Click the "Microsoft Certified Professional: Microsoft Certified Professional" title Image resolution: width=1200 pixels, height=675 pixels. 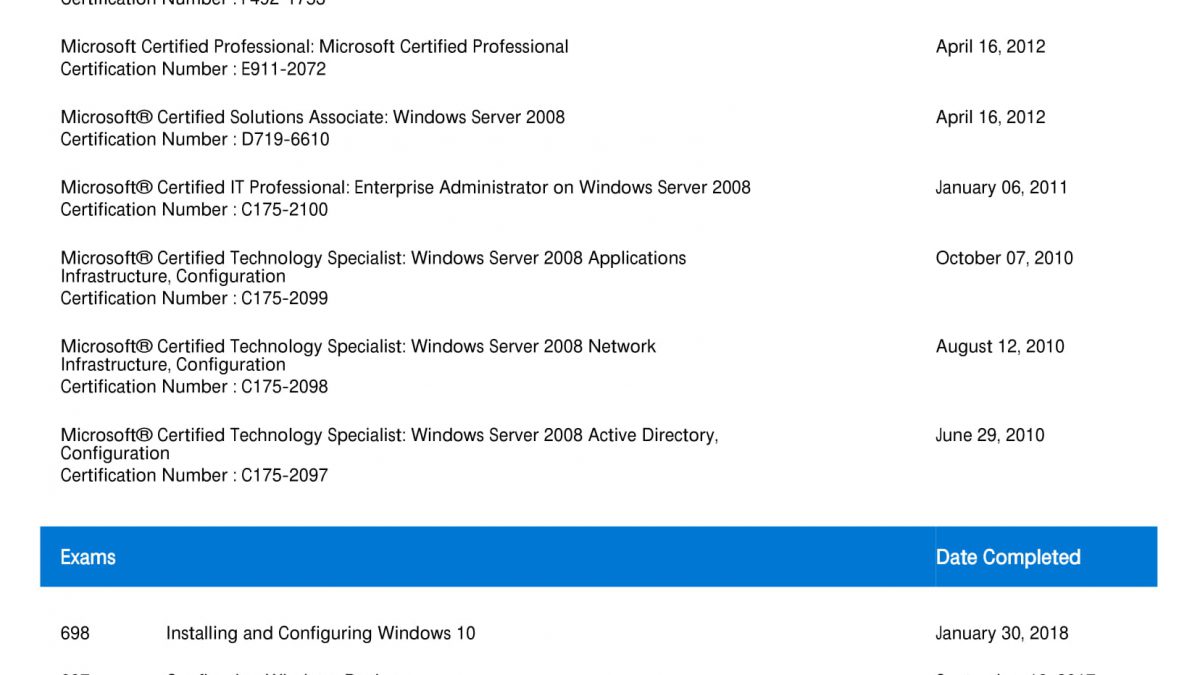(314, 47)
